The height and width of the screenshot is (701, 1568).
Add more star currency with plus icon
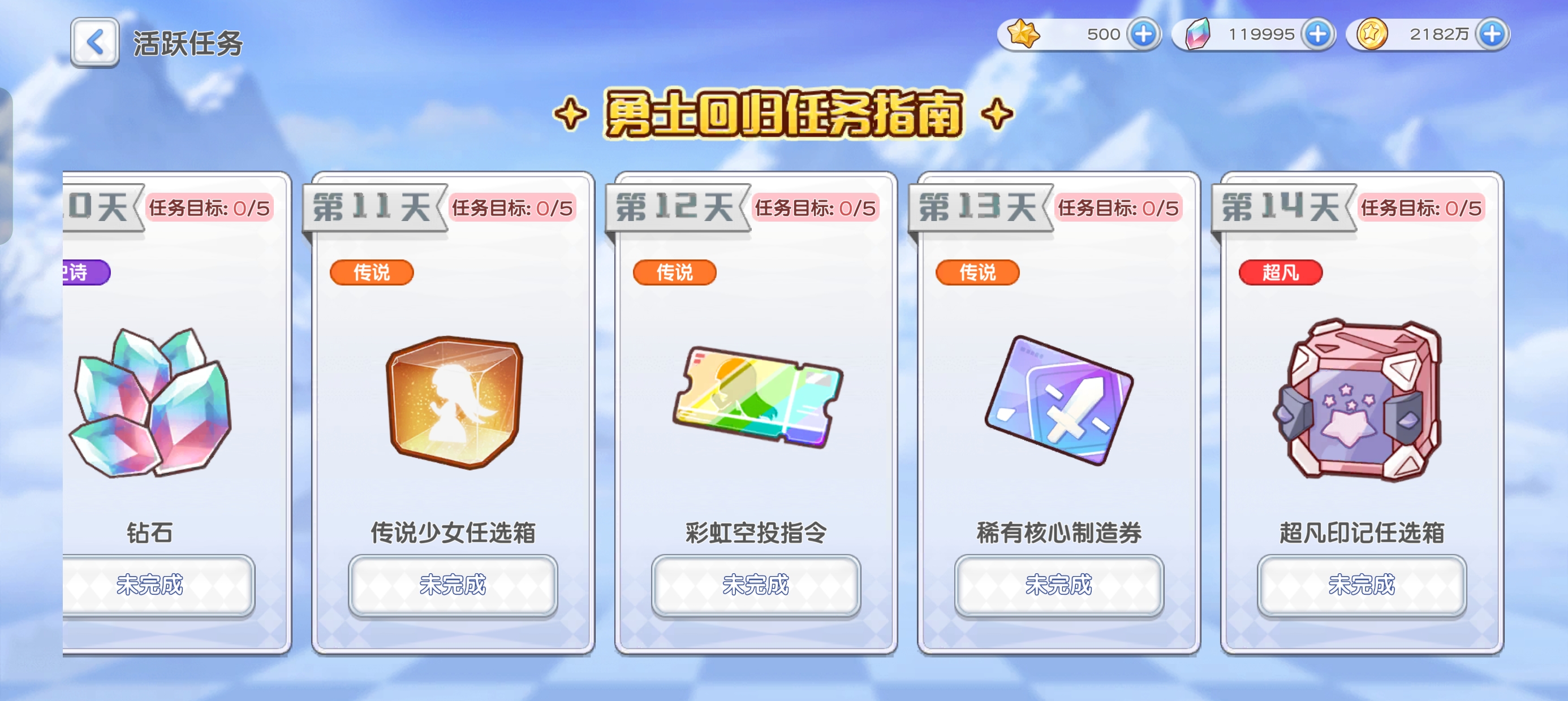click(1143, 34)
